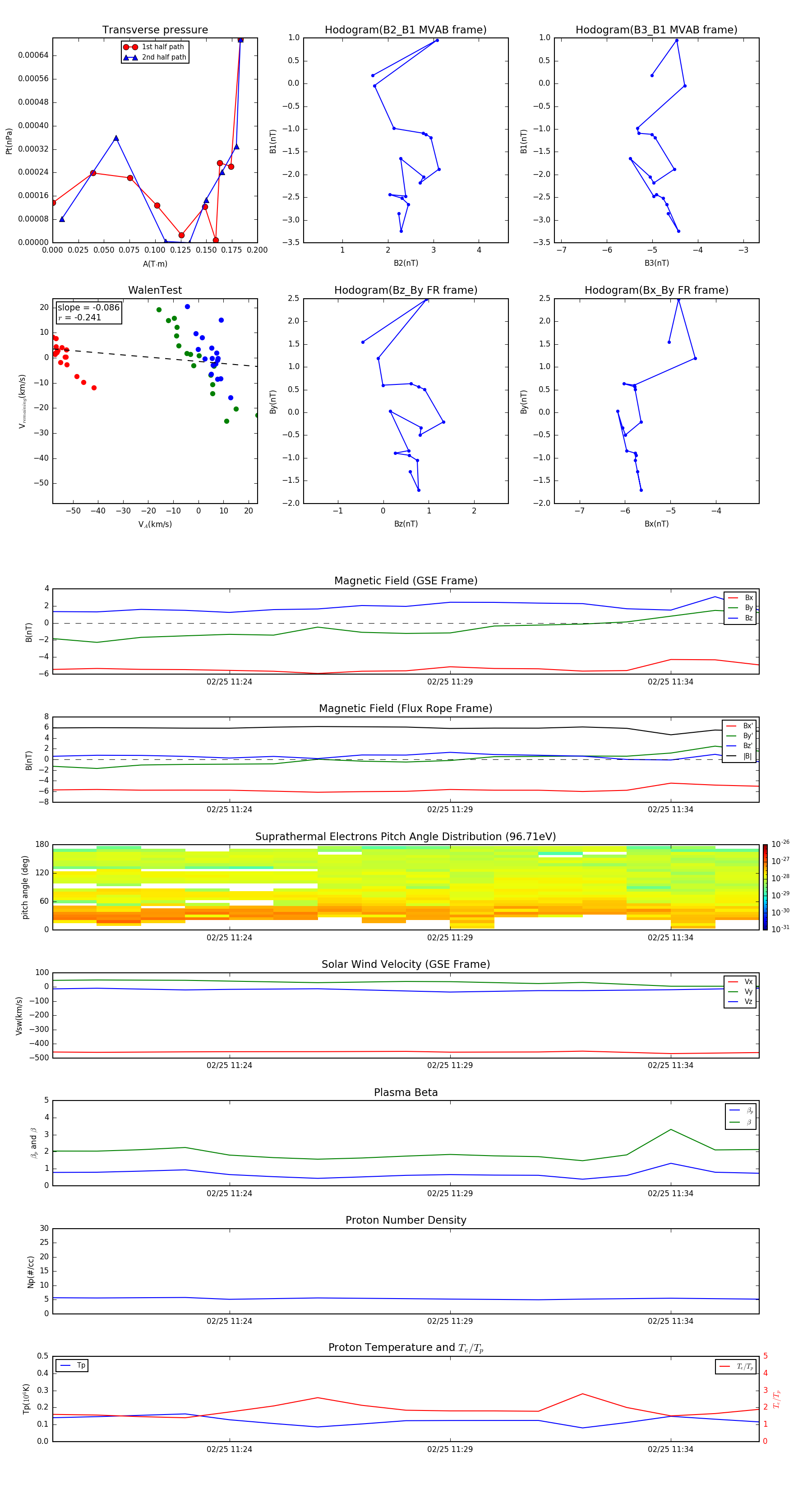
Task: Click the 'Hodogram(B3_B1 MVAB frame)' title
Action: pyautogui.click(x=656, y=30)
